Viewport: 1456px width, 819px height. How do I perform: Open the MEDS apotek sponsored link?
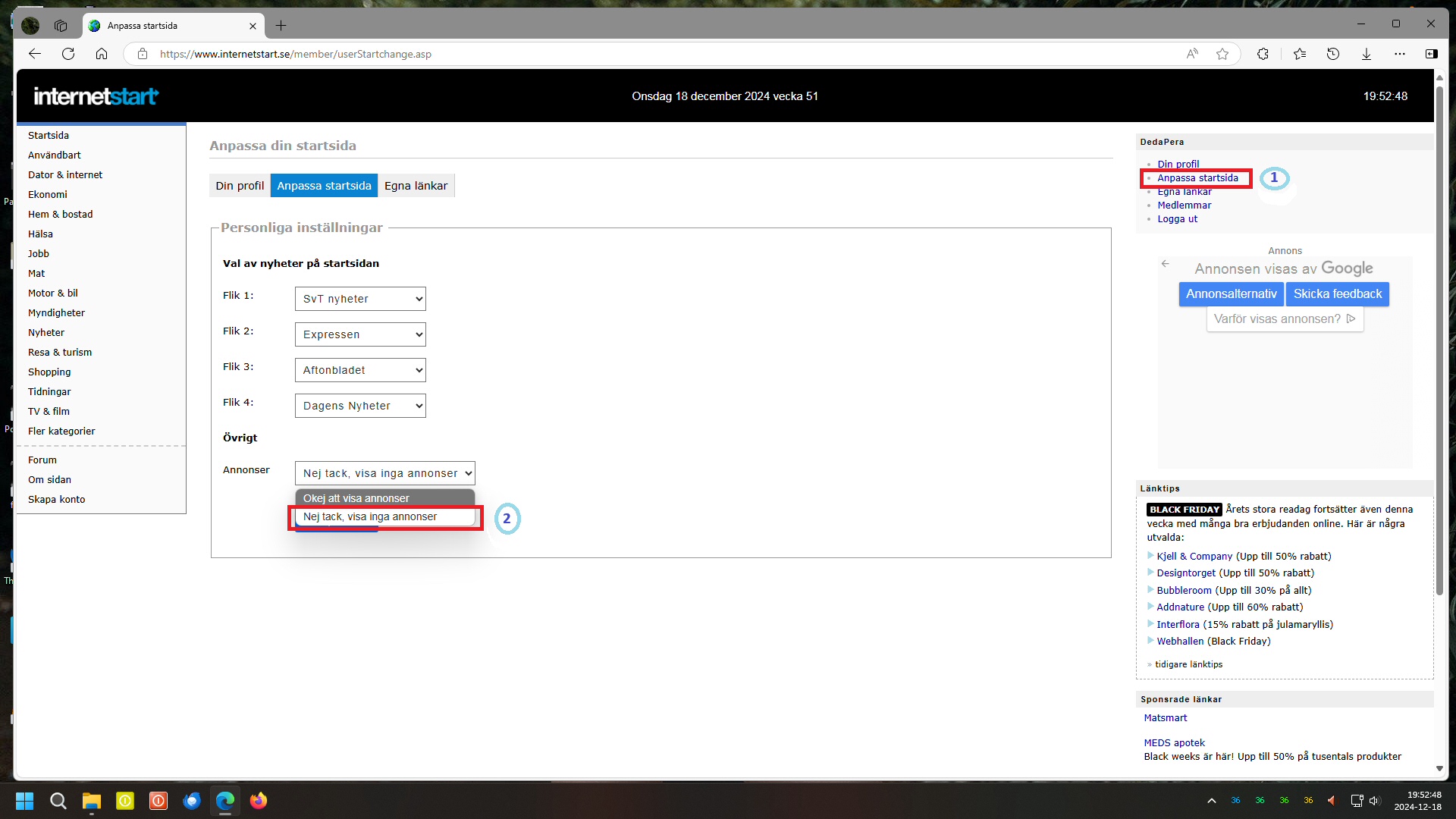pyautogui.click(x=1174, y=743)
